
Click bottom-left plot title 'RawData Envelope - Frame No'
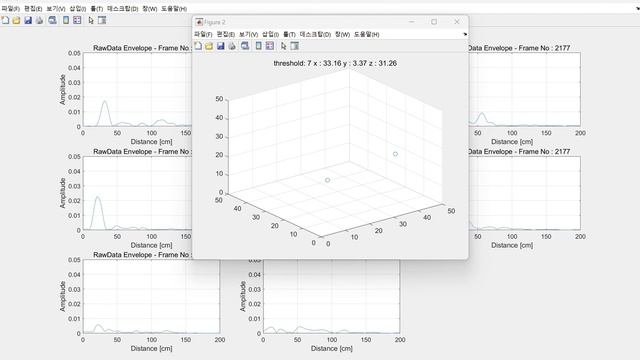pos(141,255)
